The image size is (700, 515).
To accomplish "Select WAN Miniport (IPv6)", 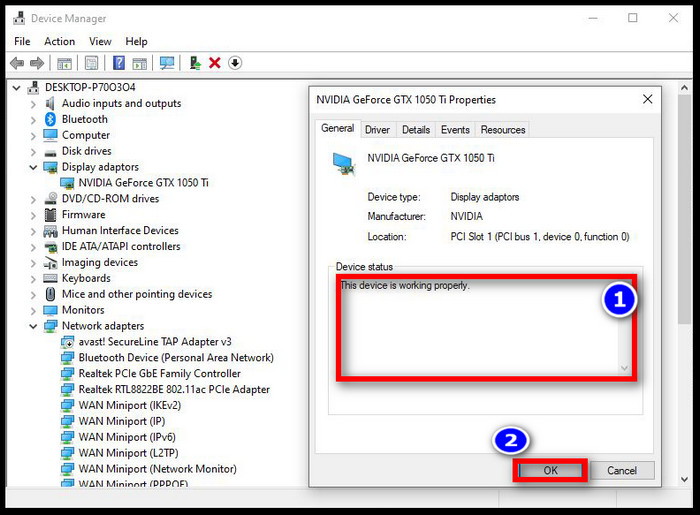I will [x=127, y=437].
